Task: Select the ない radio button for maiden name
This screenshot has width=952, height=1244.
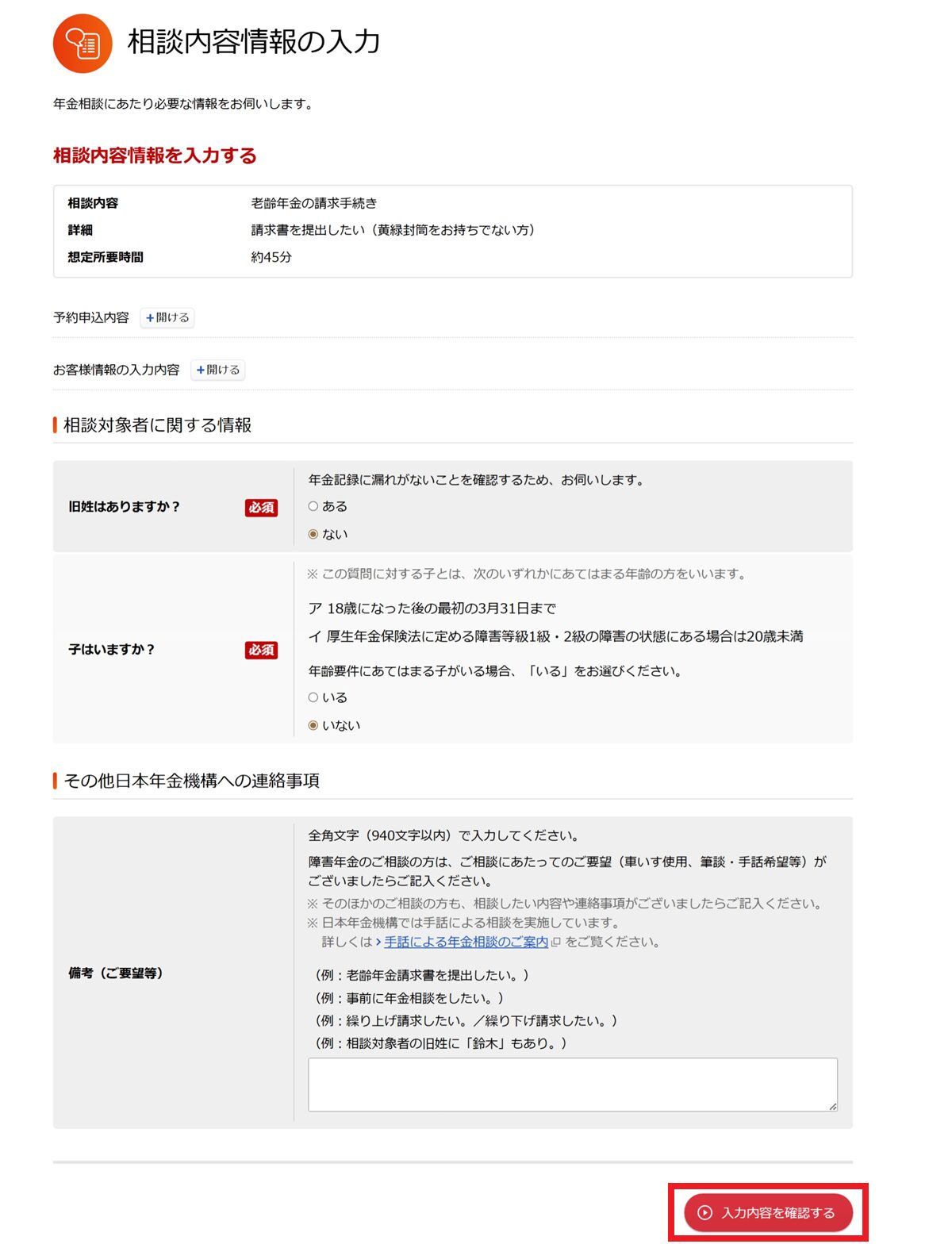Action: tap(313, 534)
